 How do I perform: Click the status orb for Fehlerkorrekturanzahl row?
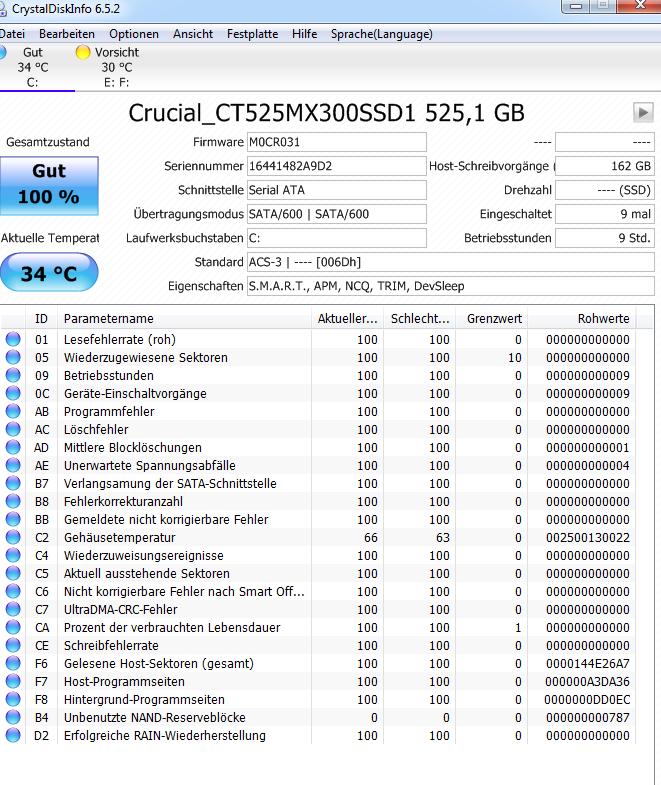[13, 501]
